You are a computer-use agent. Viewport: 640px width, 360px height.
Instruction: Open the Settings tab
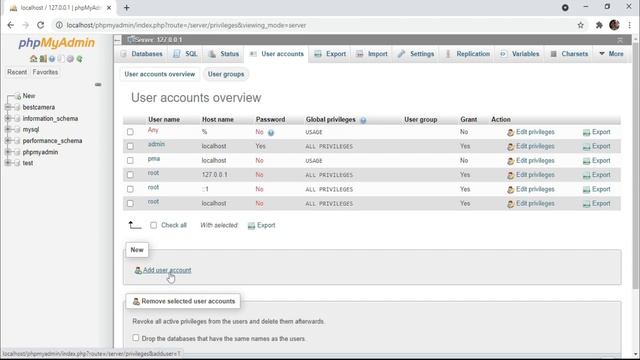click(416, 54)
